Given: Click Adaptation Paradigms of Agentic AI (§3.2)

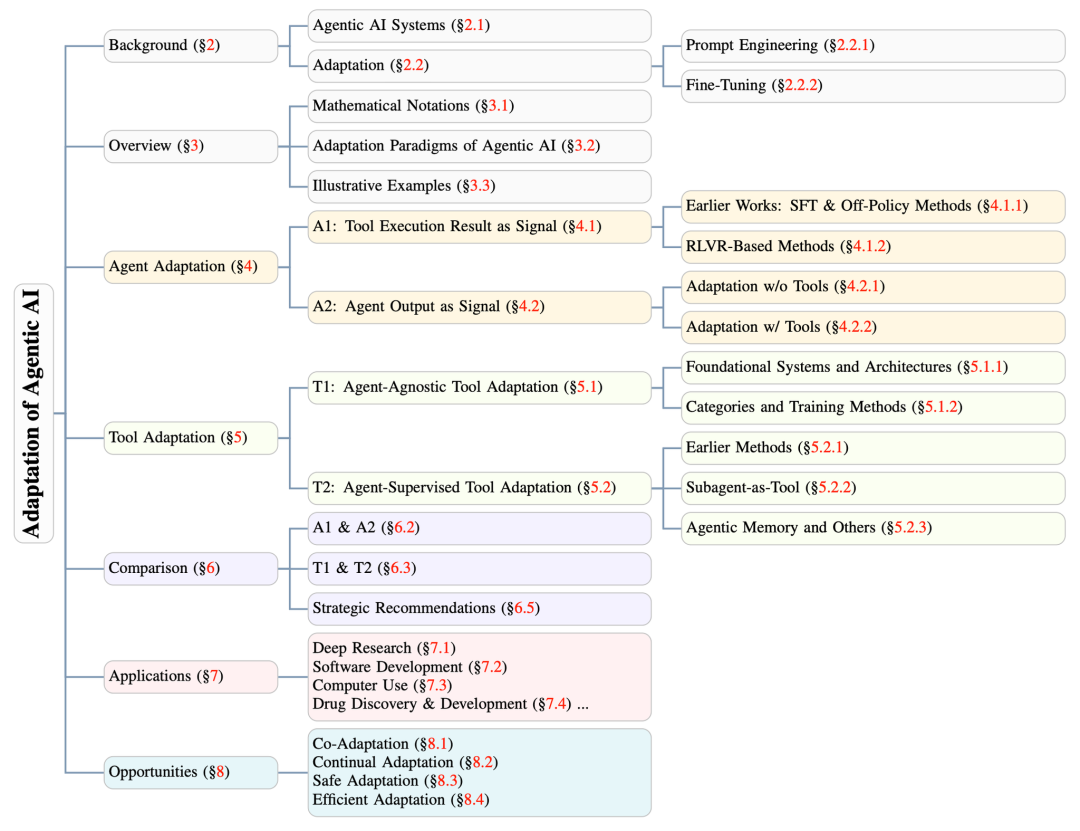Looking at the screenshot, I should (479, 146).
